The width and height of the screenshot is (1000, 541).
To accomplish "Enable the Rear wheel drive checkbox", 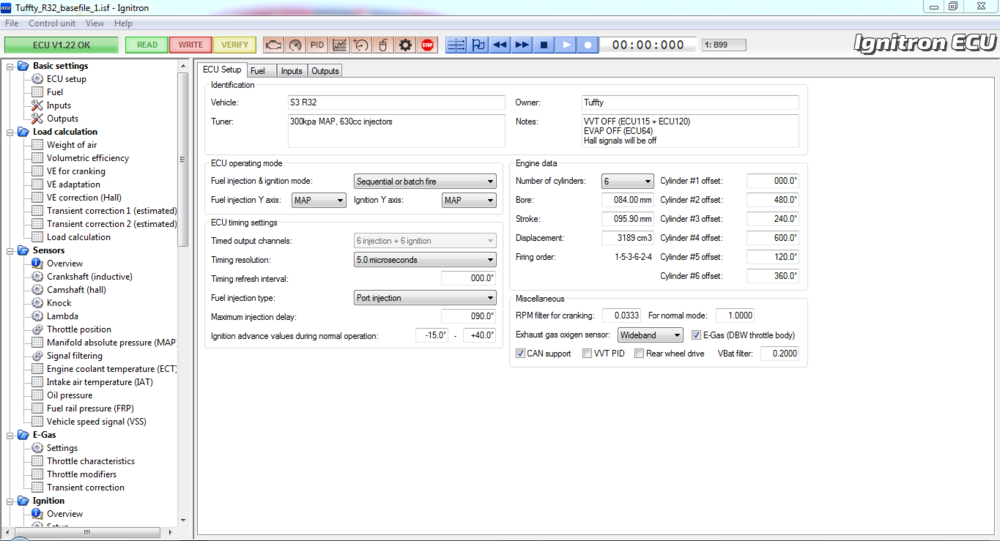I will point(639,353).
